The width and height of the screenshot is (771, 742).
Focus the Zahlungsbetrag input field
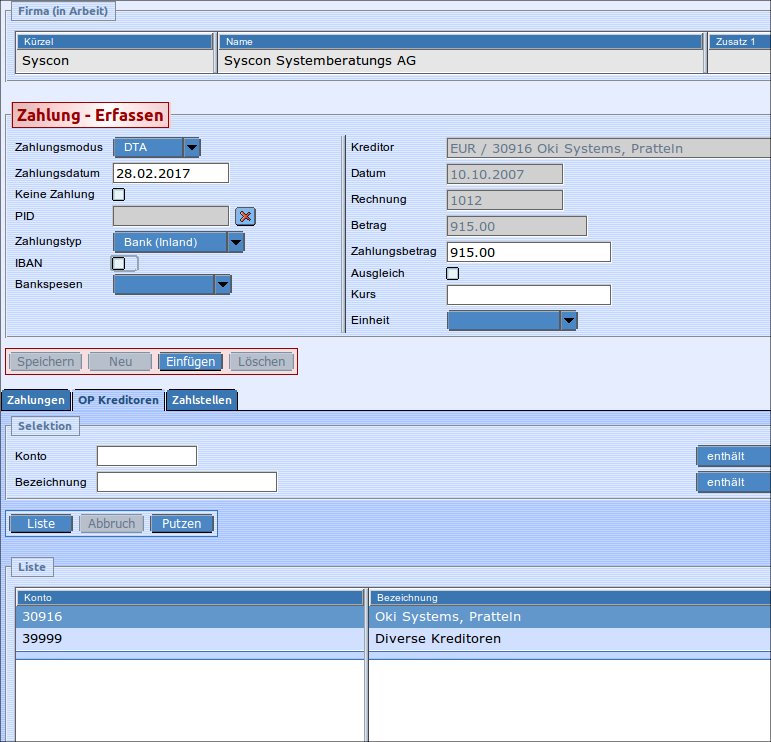[x=528, y=252]
